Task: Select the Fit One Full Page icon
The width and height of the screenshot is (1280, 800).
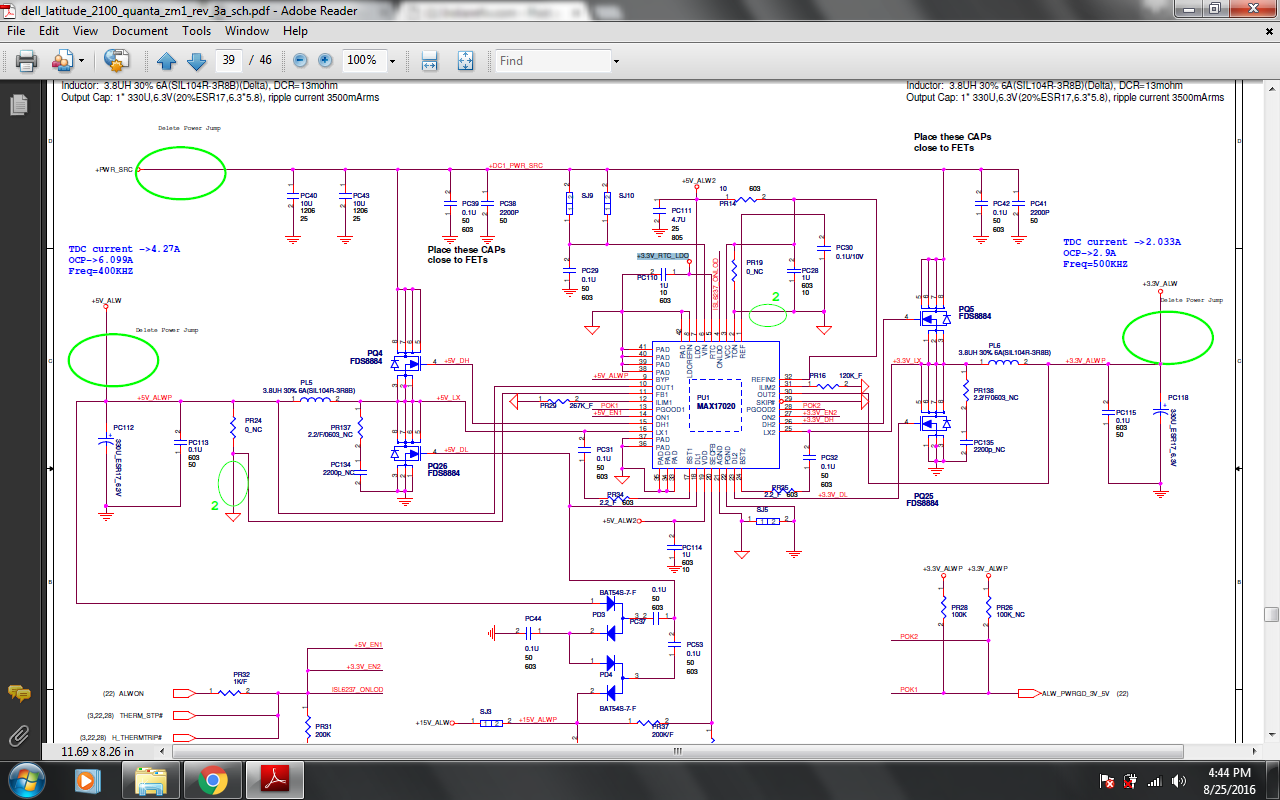Action: tap(465, 61)
